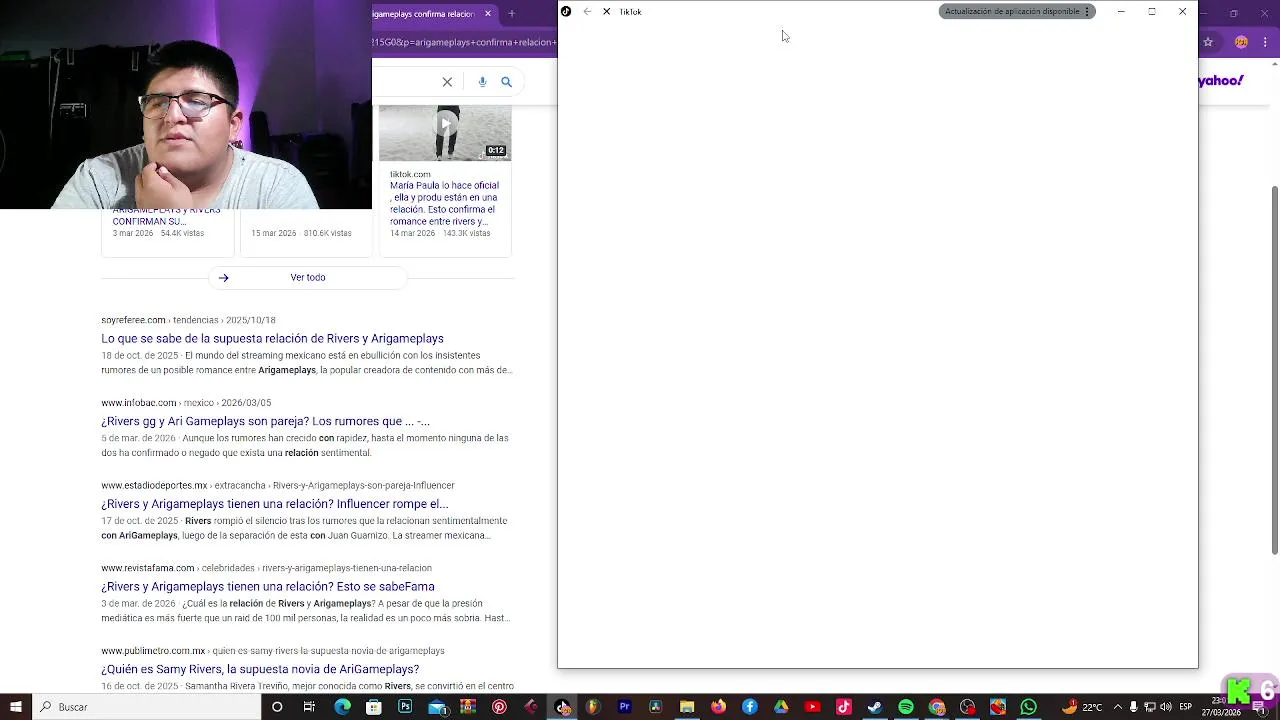Screen dimensions: 1280x720
Task: Open Pinterest from taskbar
Action: [x=499, y=707]
